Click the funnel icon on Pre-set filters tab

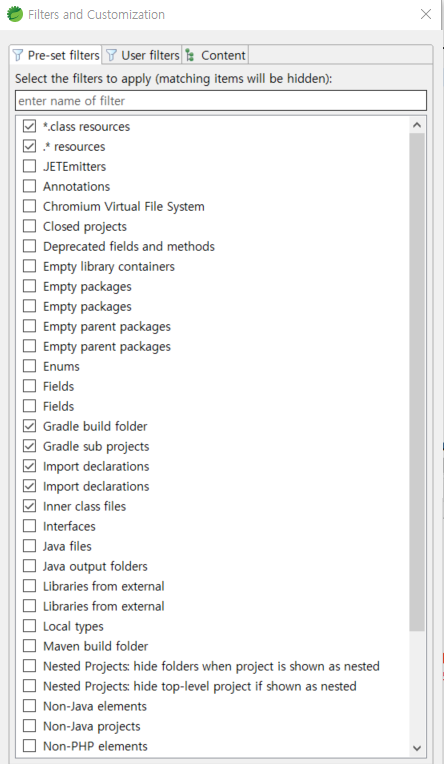pos(18,55)
